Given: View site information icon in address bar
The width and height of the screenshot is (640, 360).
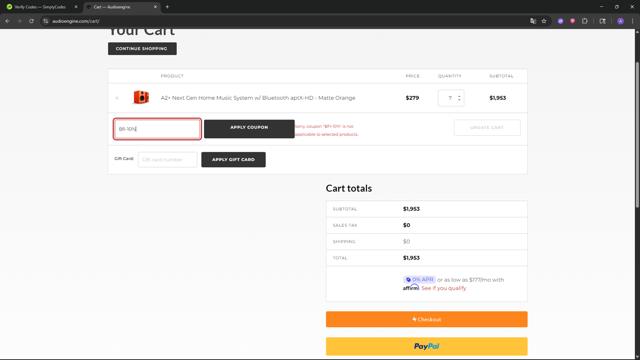Looking at the screenshot, I should pyautogui.click(x=45, y=21).
